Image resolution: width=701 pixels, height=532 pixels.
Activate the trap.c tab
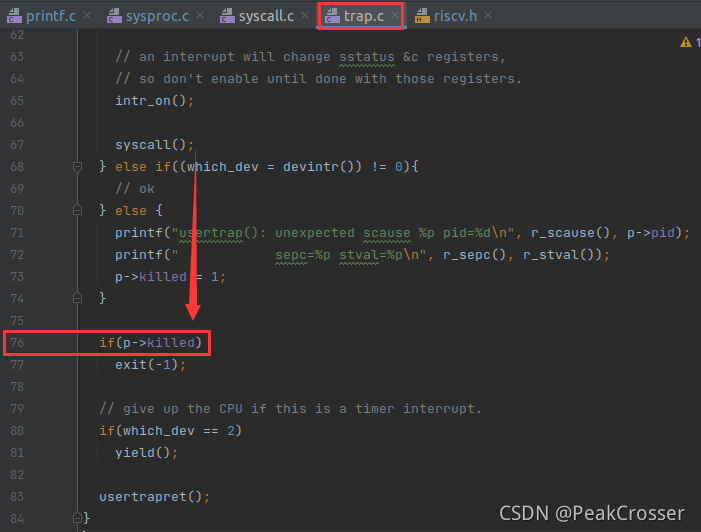click(x=363, y=16)
